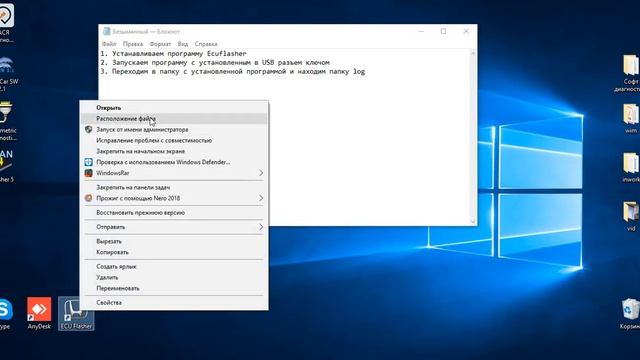This screenshot has width=640, height=360.
Task: Click the WindowsRar icon in context menu
Action: click(x=88, y=173)
